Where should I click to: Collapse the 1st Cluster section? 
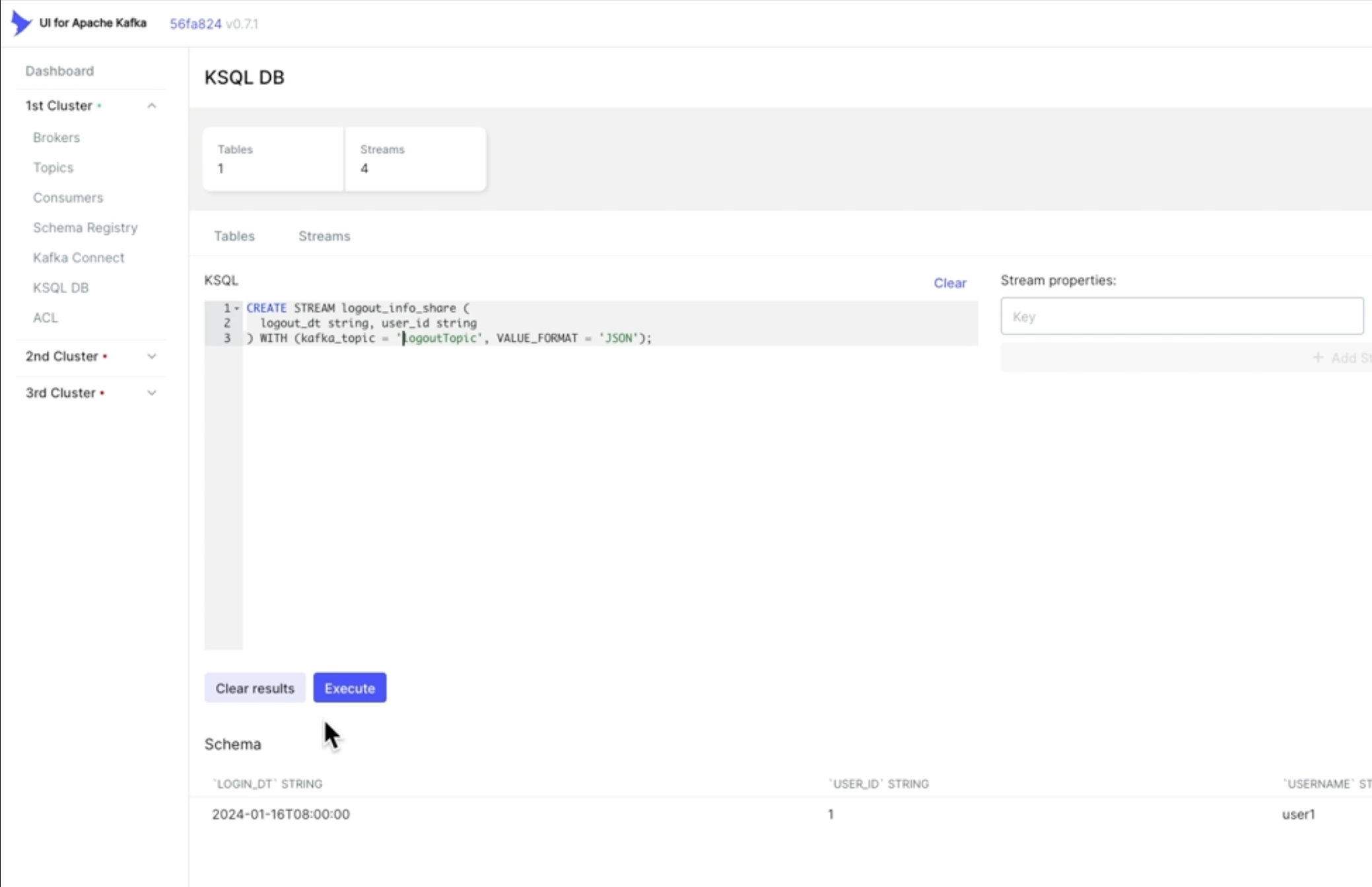pos(151,106)
